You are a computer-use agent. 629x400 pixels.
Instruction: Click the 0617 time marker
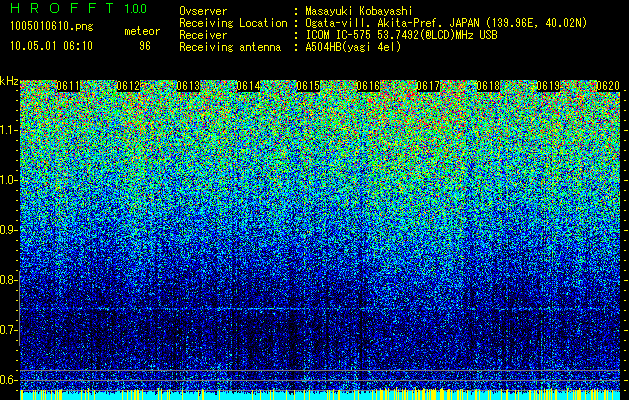428,86
